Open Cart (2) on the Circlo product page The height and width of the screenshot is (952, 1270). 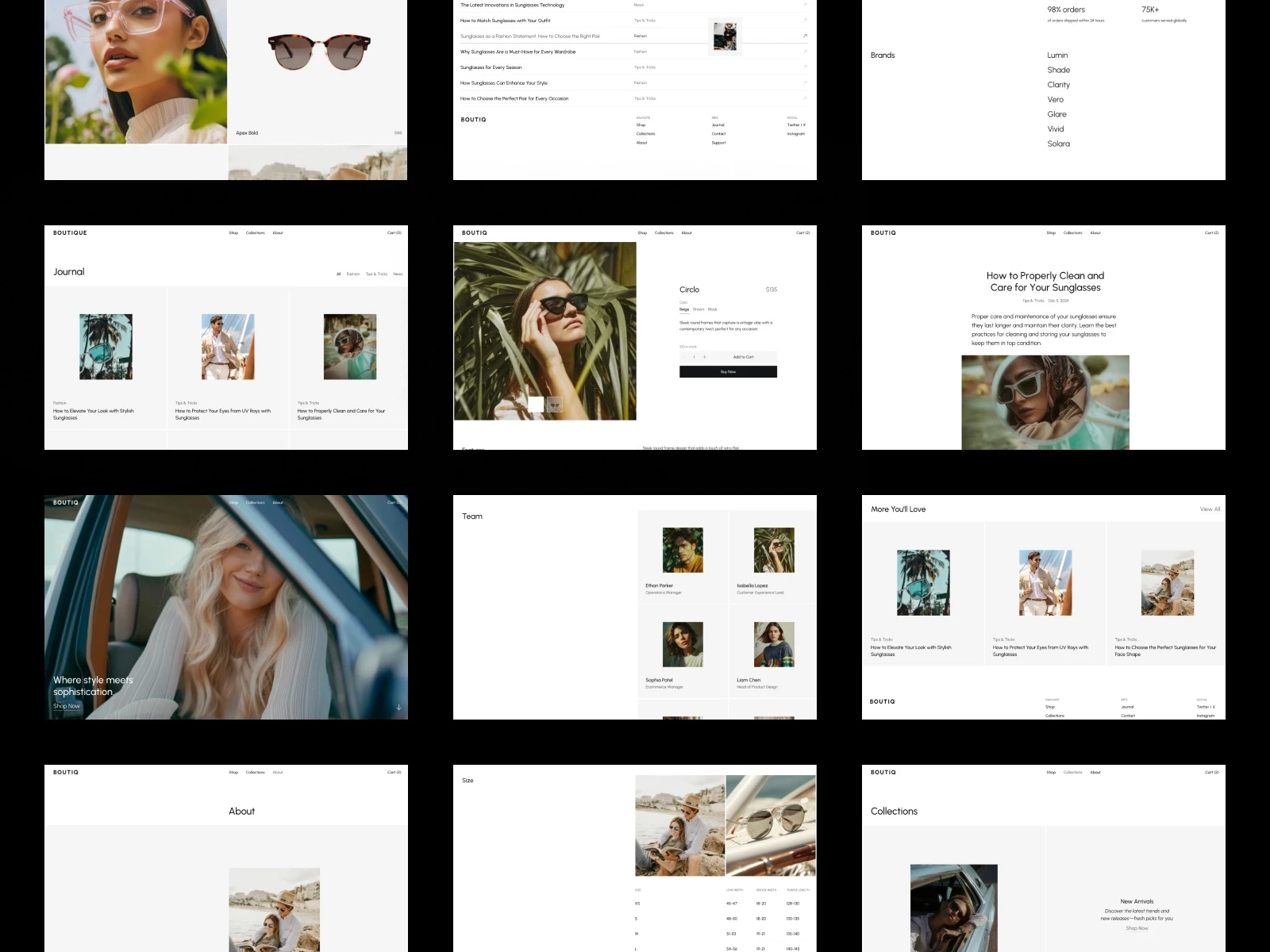coord(803,232)
